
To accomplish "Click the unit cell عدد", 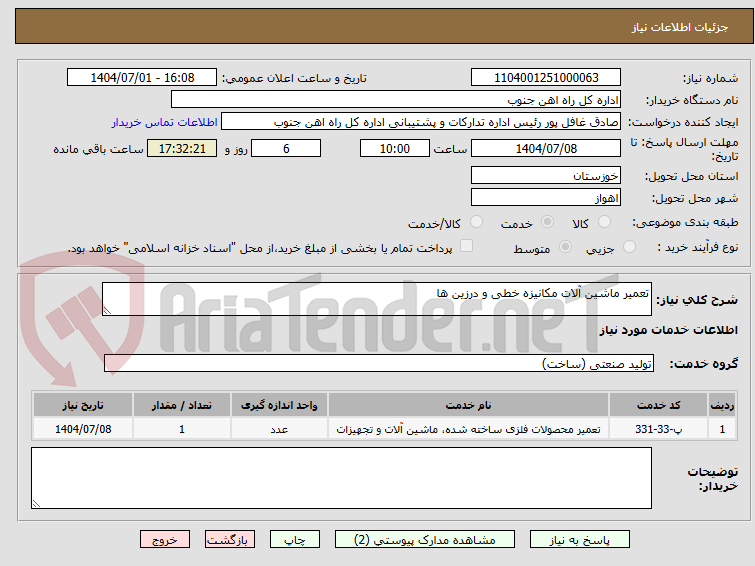I will click(x=279, y=429).
